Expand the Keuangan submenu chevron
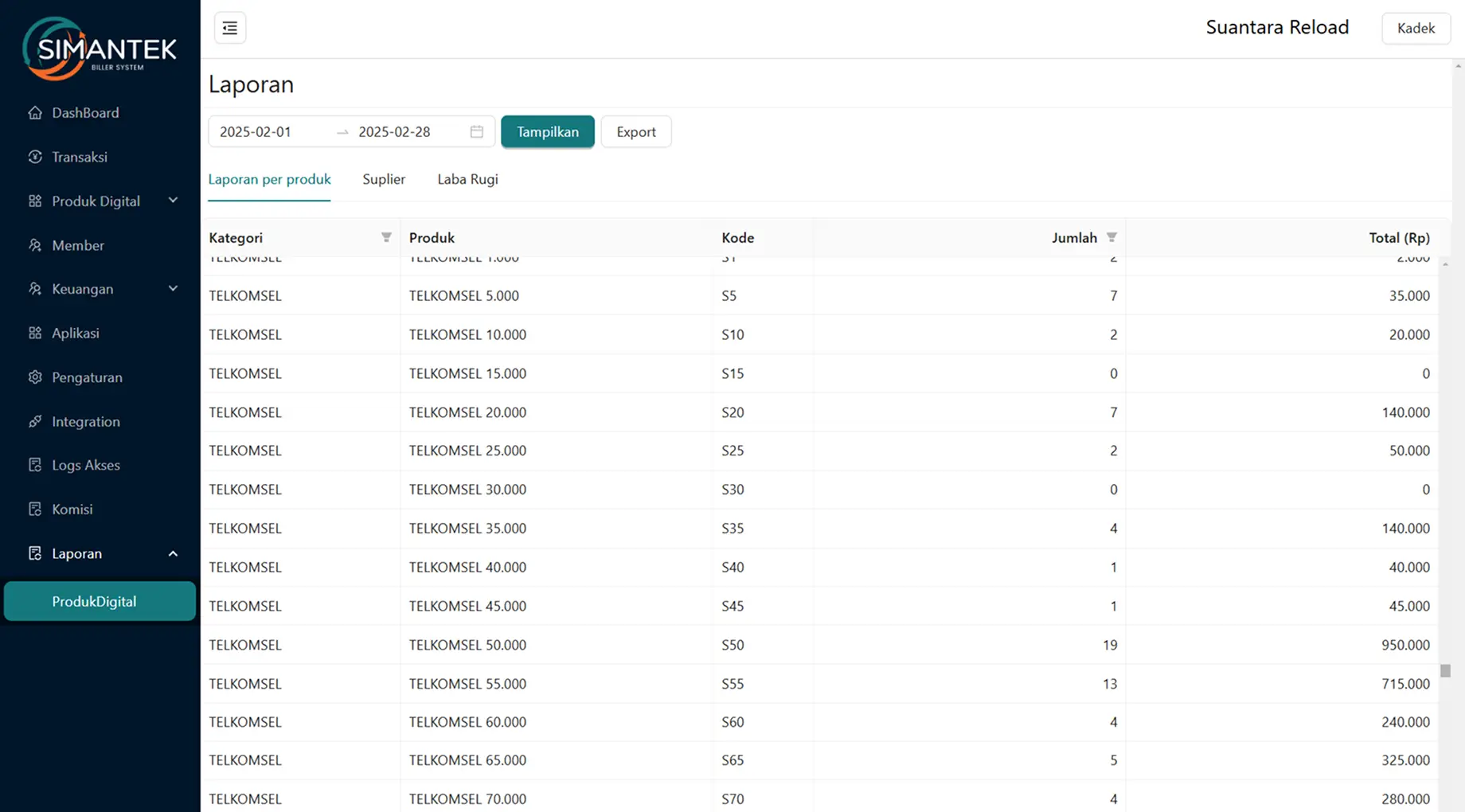 point(173,288)
